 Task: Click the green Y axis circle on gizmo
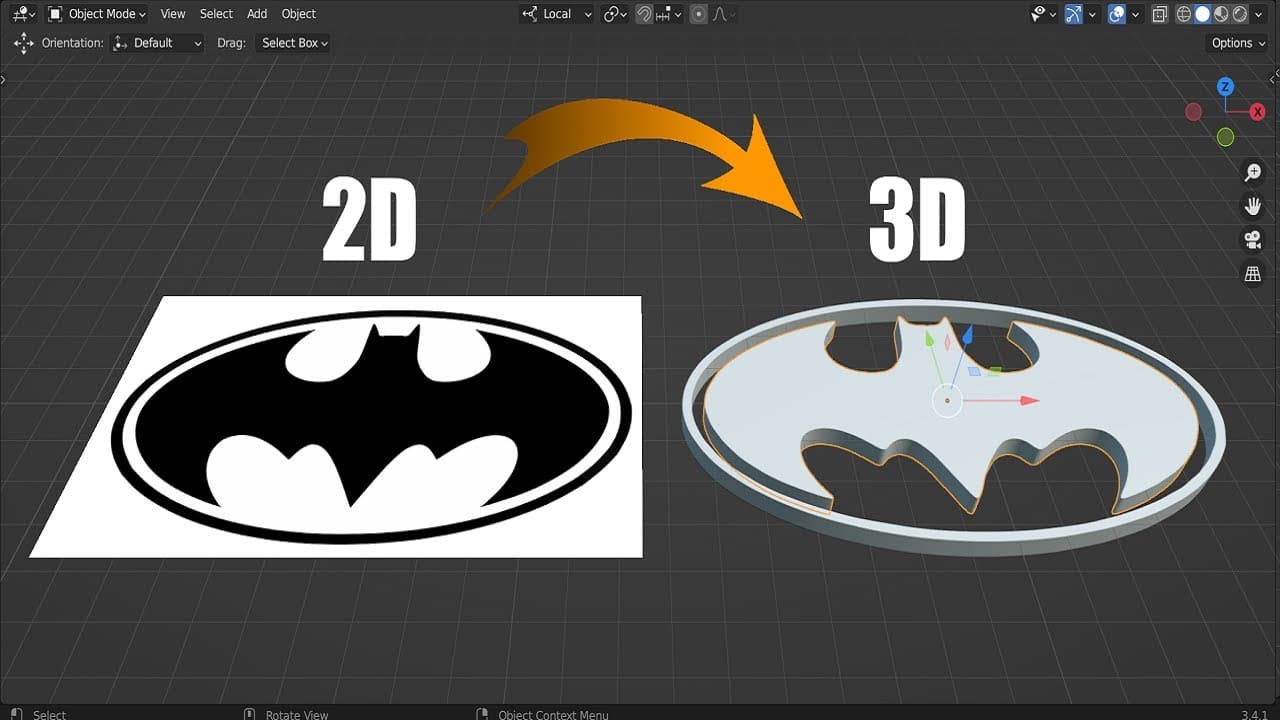[1225, 137]
